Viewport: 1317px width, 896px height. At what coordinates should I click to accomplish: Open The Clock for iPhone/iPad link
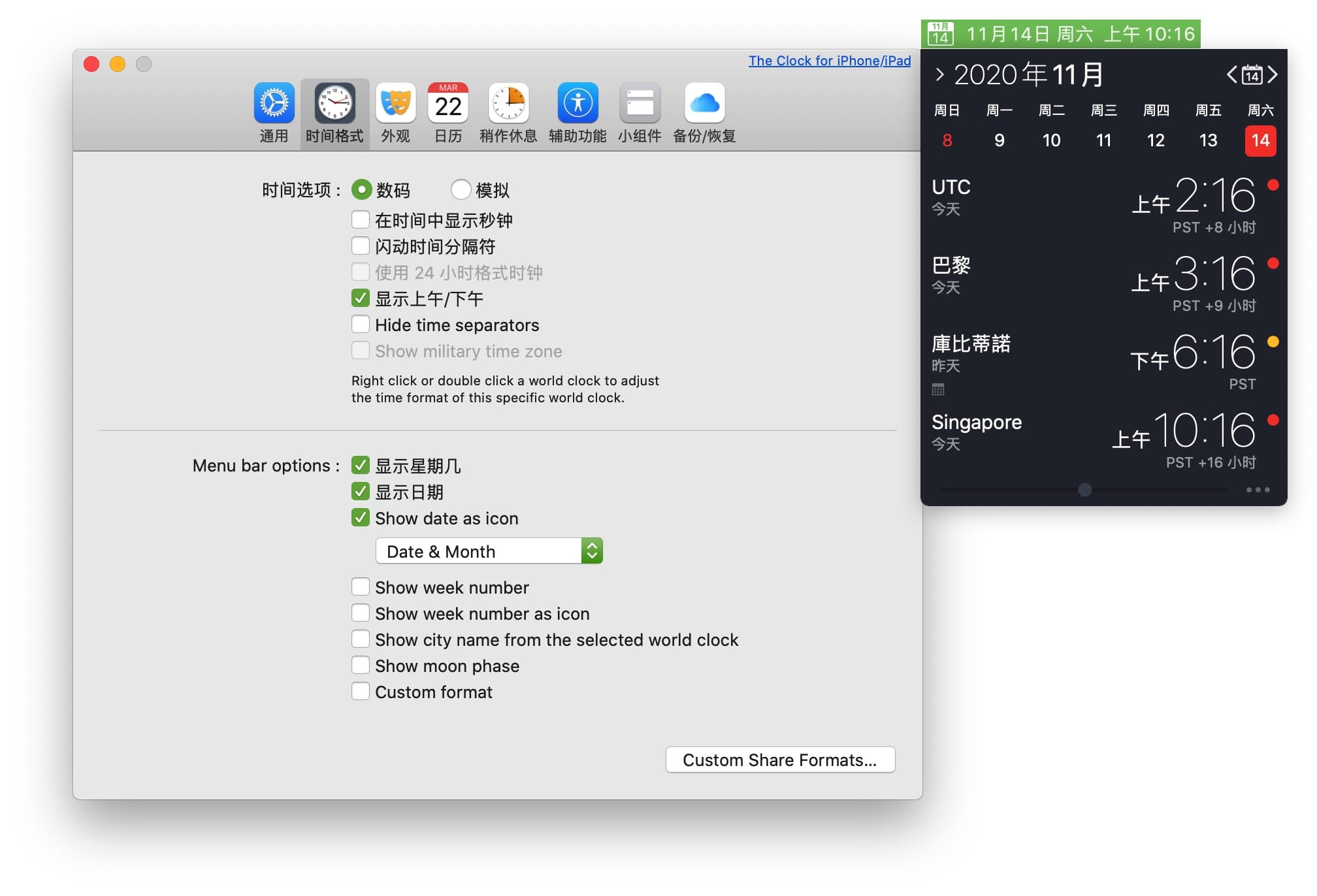[x=829, y=61]
